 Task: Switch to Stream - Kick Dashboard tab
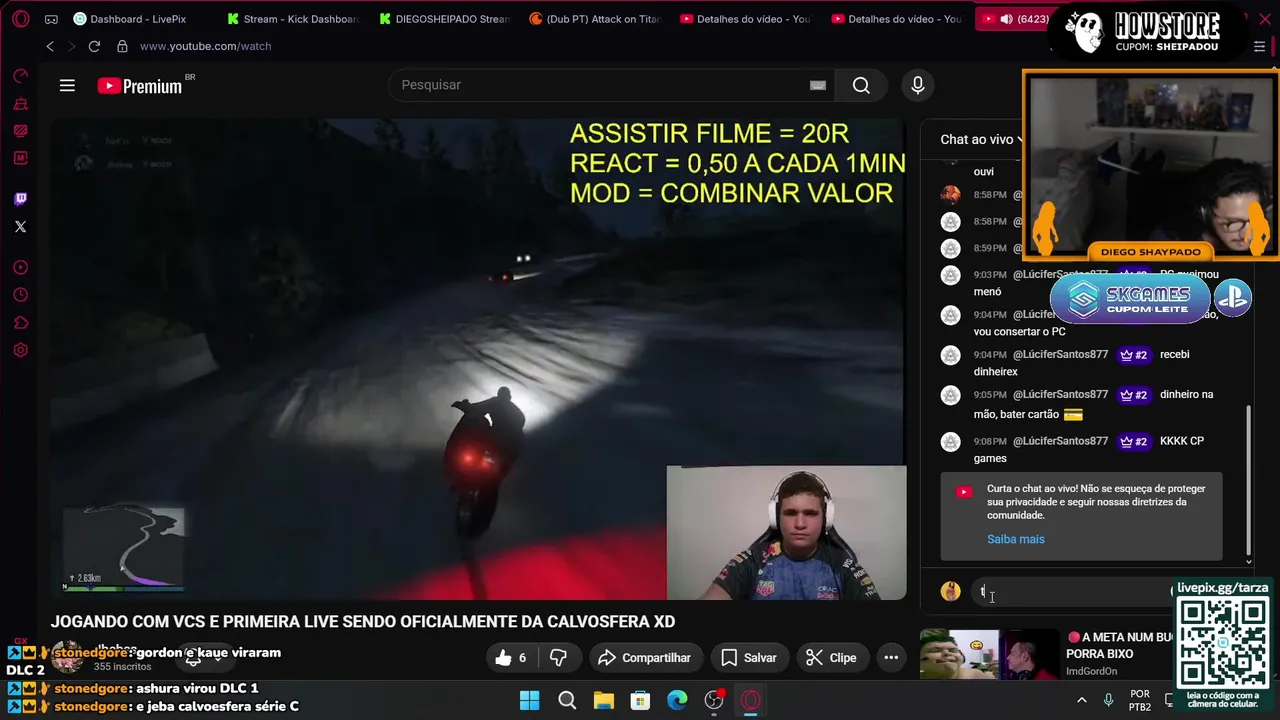pyautogui.click(x=292, y=19)
